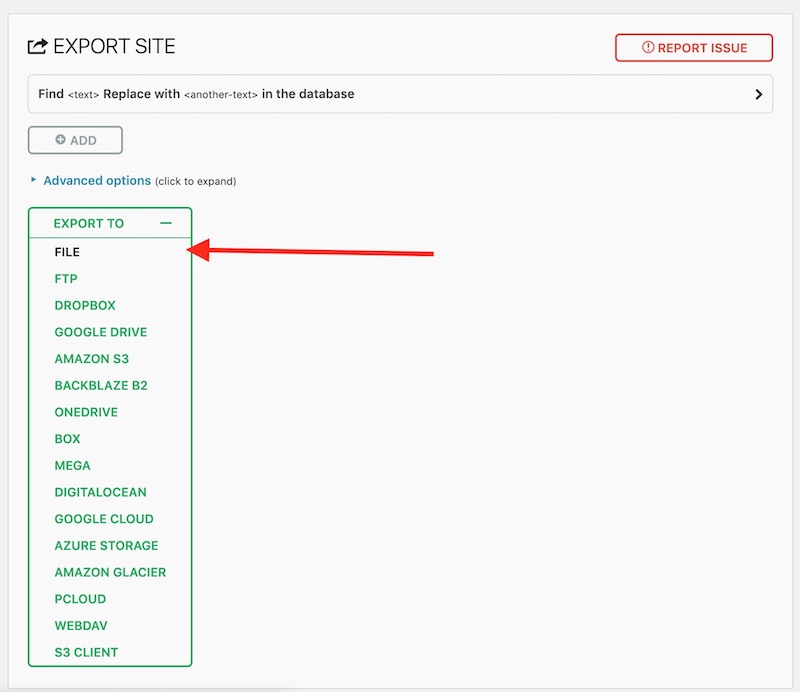Select AZURE STORAGE export option
800x692 pixels.
(106, 546)
